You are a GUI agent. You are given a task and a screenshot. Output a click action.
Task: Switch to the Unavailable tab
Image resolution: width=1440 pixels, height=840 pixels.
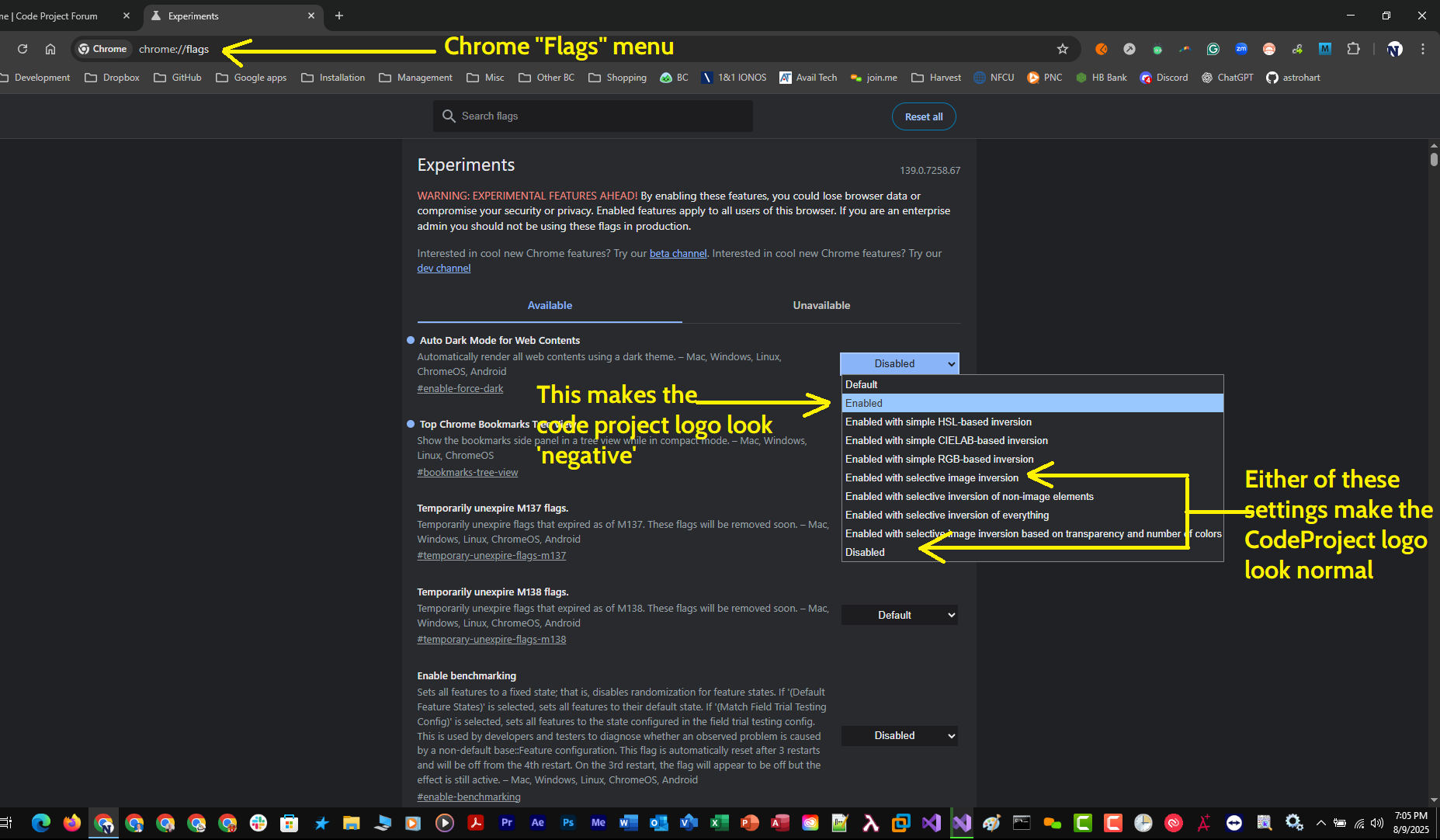821,305
